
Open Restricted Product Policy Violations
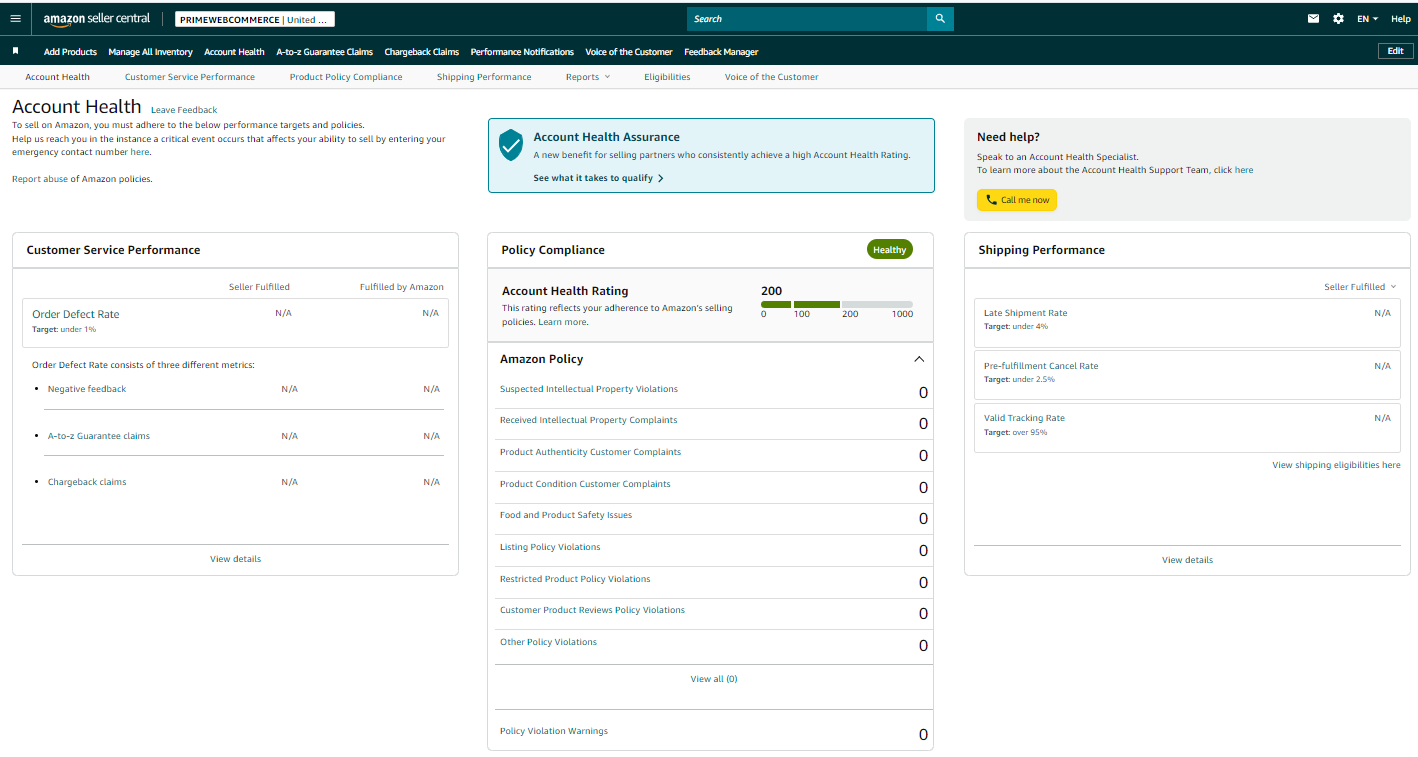[575, 579]
